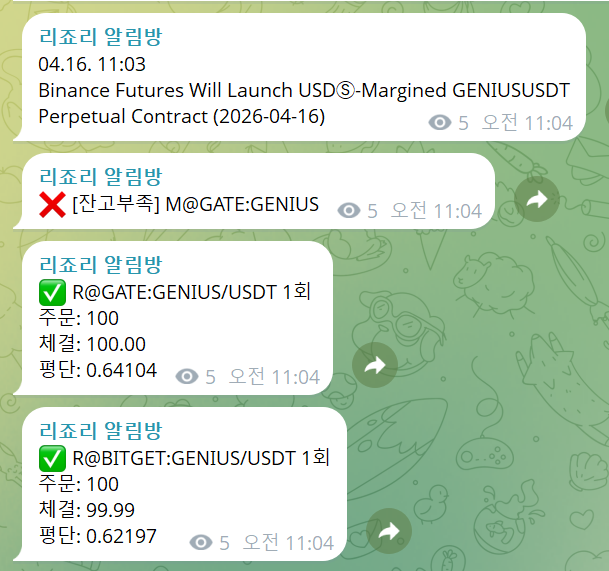Open 리죠리 알림방 sender name on BITGET order message

100,431
